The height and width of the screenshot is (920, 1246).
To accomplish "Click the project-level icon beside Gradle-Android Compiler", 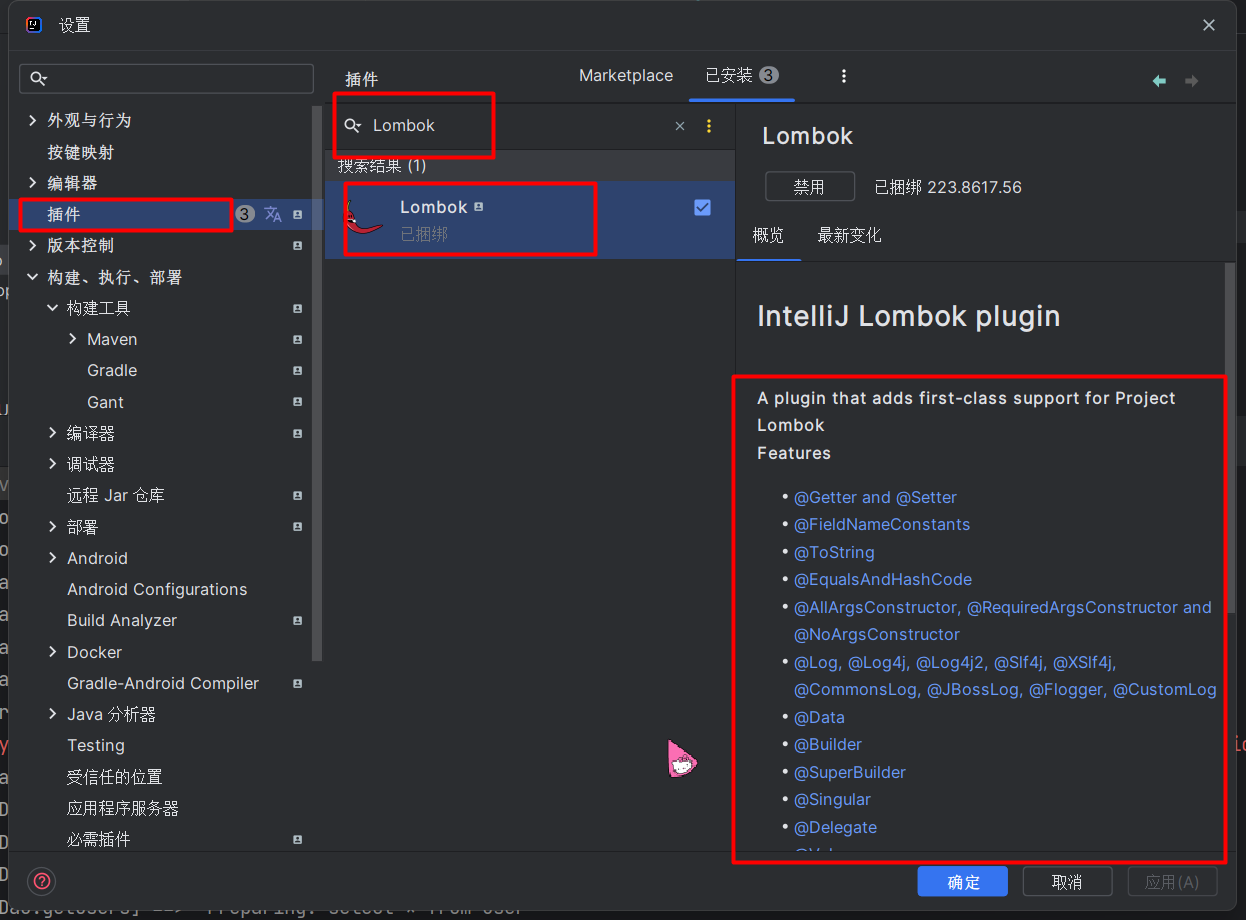I will pos(297,684).
